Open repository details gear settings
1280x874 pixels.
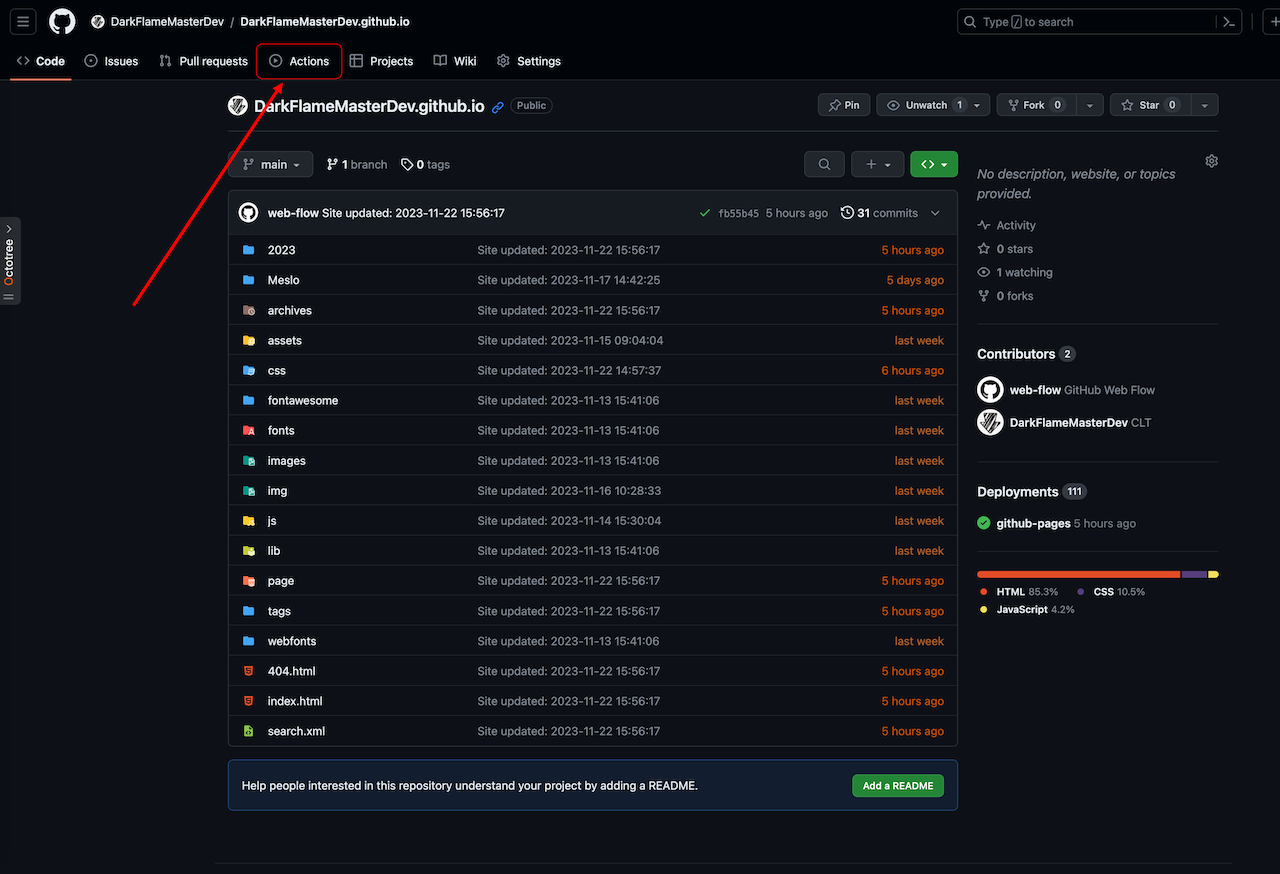(1211, 161)
